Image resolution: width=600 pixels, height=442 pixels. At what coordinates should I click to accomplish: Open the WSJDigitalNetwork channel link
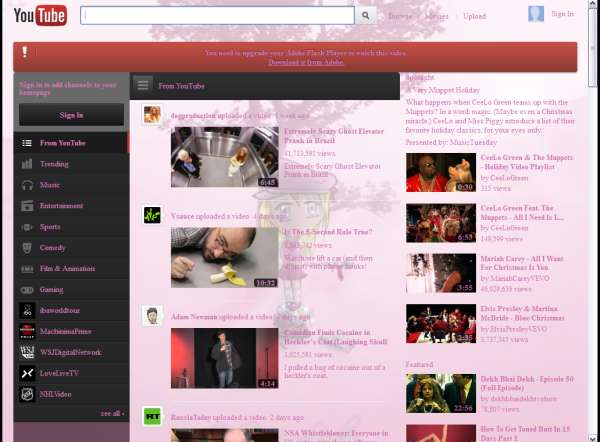coord(71,352)
